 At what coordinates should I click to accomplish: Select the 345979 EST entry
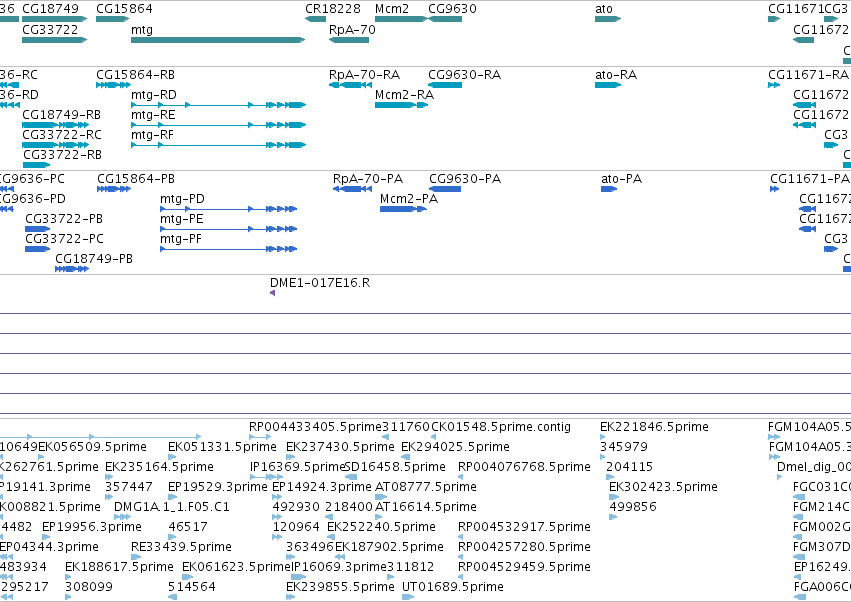click(x=624, y=447)
